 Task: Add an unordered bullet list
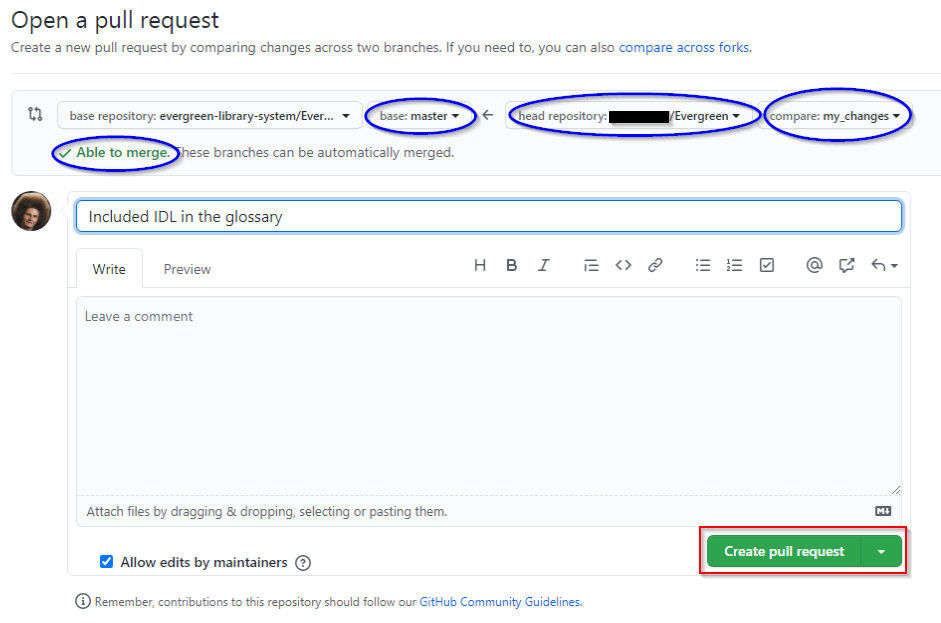(703, 265)
